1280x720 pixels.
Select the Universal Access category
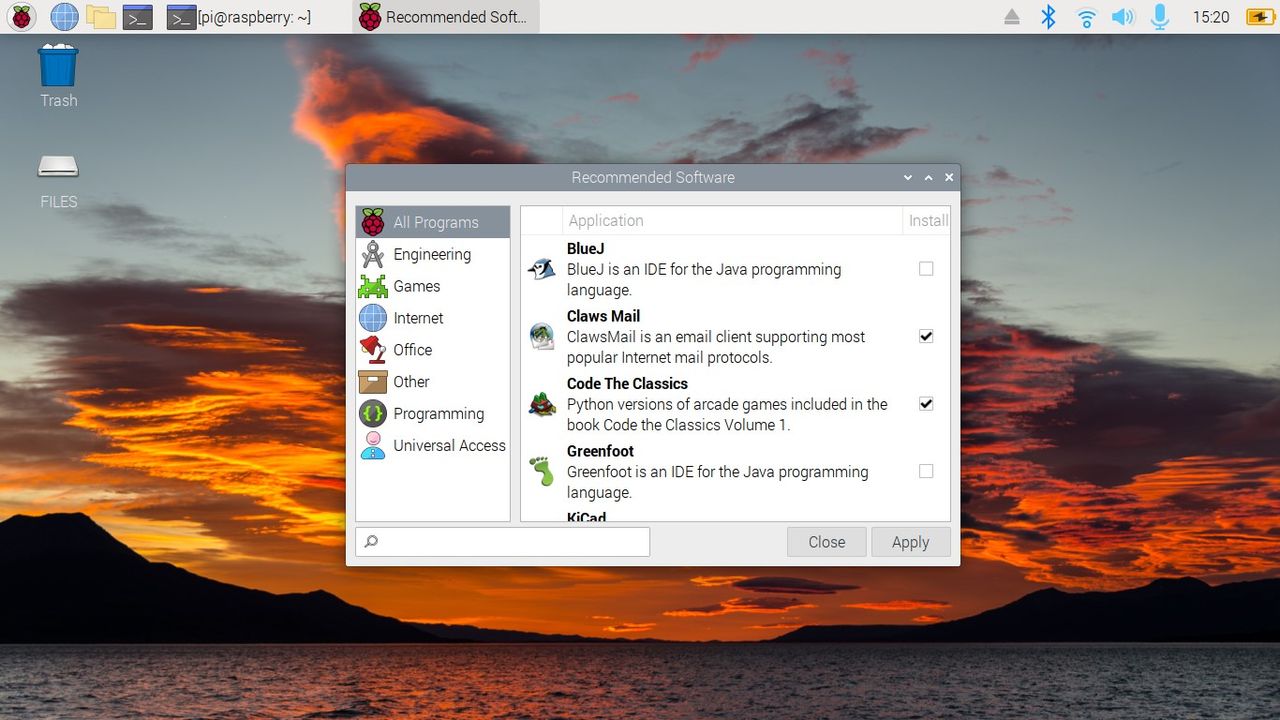(433, 446)
